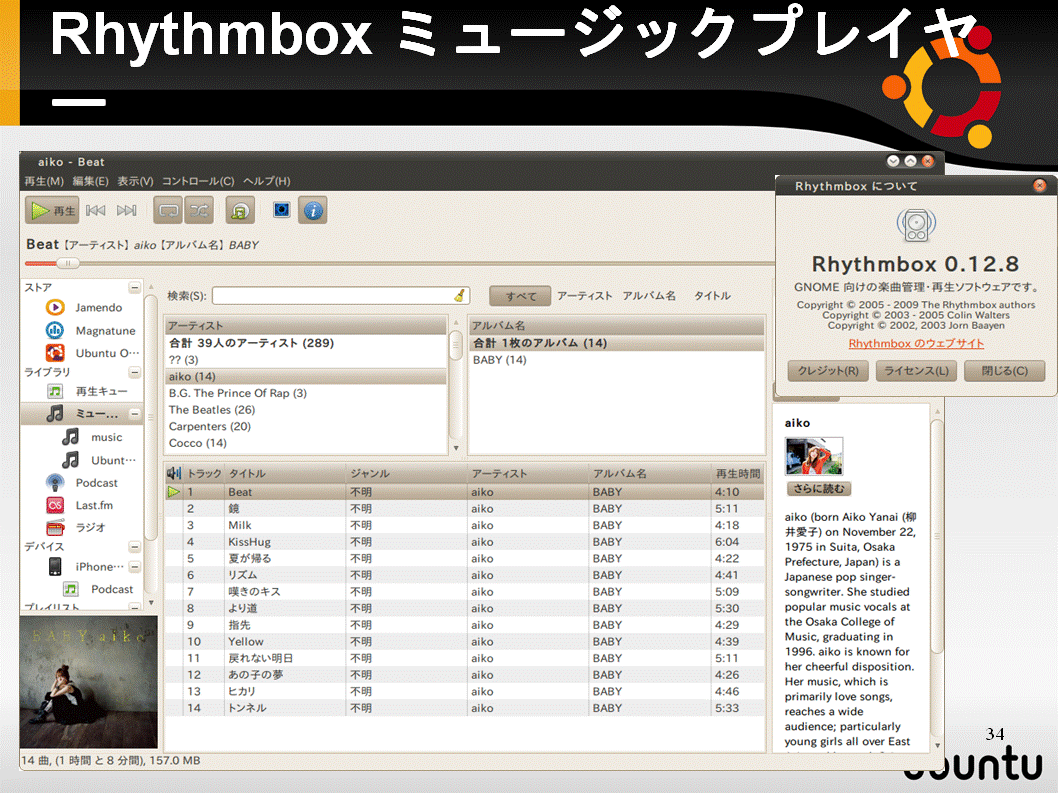Select the タイトル search filter
Viewport: 1058px width, 793px height.
tap(713, 296)
